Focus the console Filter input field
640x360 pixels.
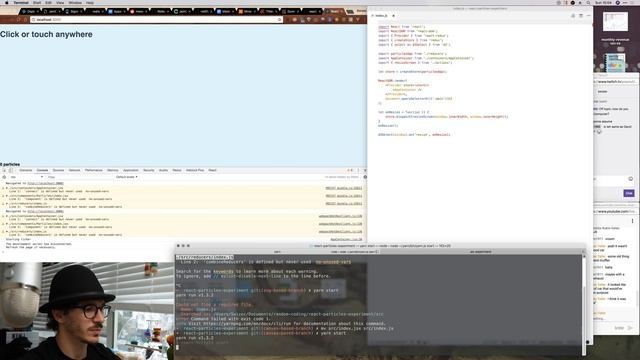[x=80, y=177]
